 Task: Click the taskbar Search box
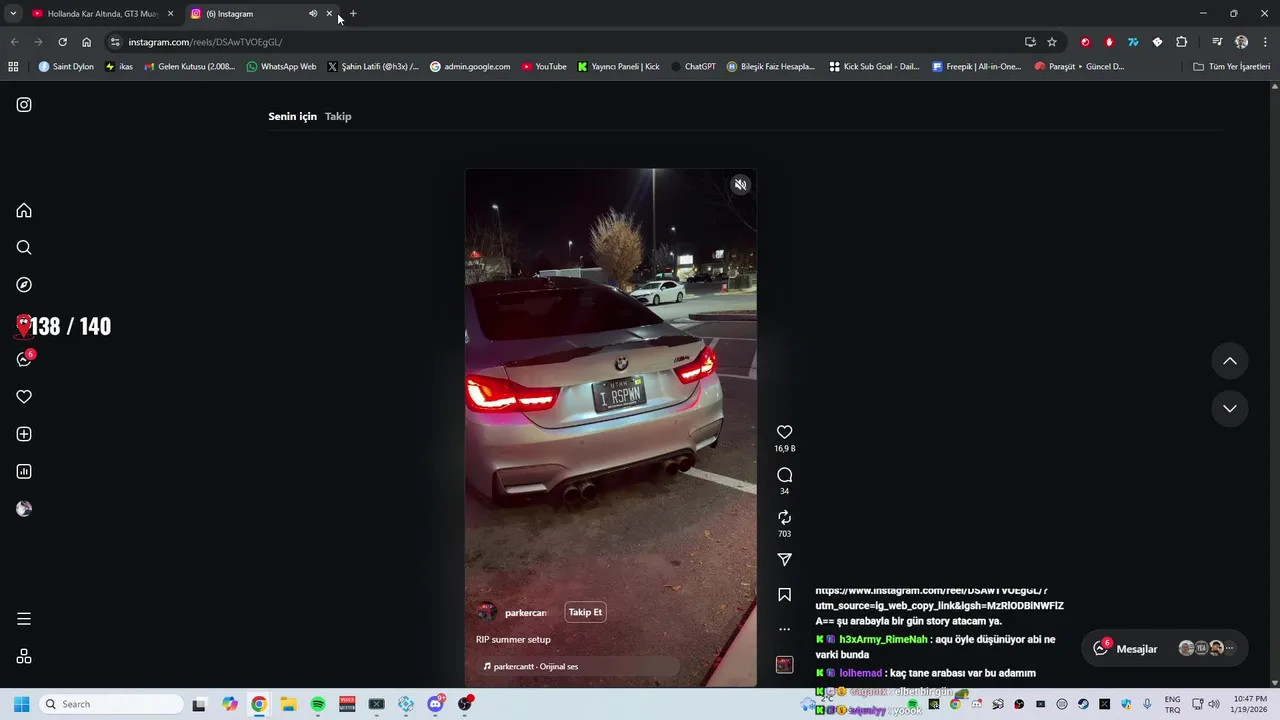[x=112, y=704]
